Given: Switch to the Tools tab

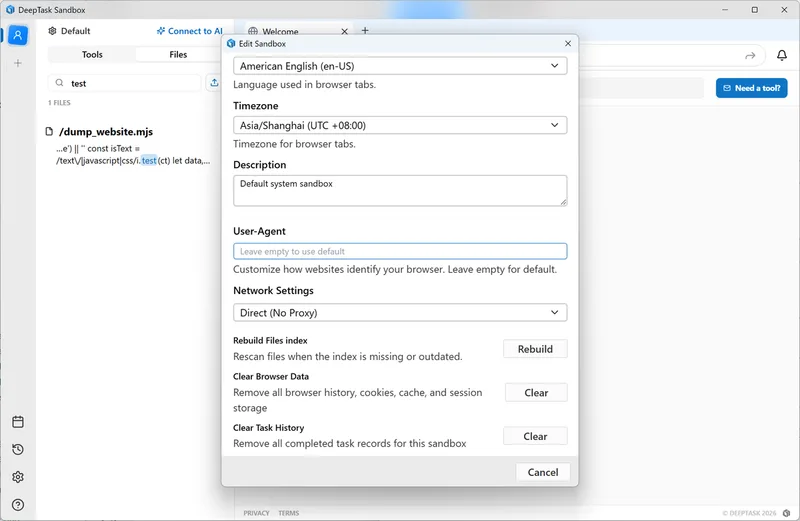Looking at the screenshot, I should tap(92, 55).
